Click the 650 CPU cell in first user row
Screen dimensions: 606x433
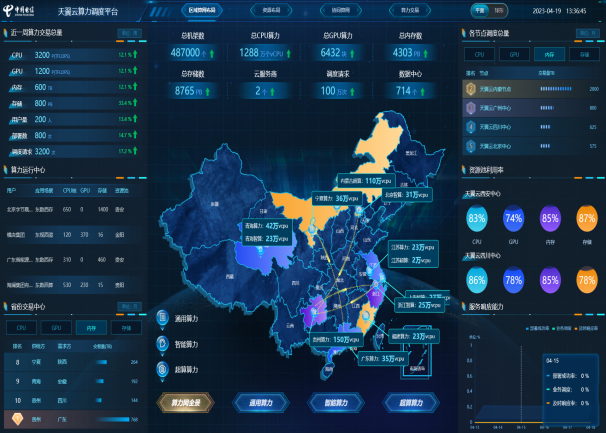tap(67, 209)
